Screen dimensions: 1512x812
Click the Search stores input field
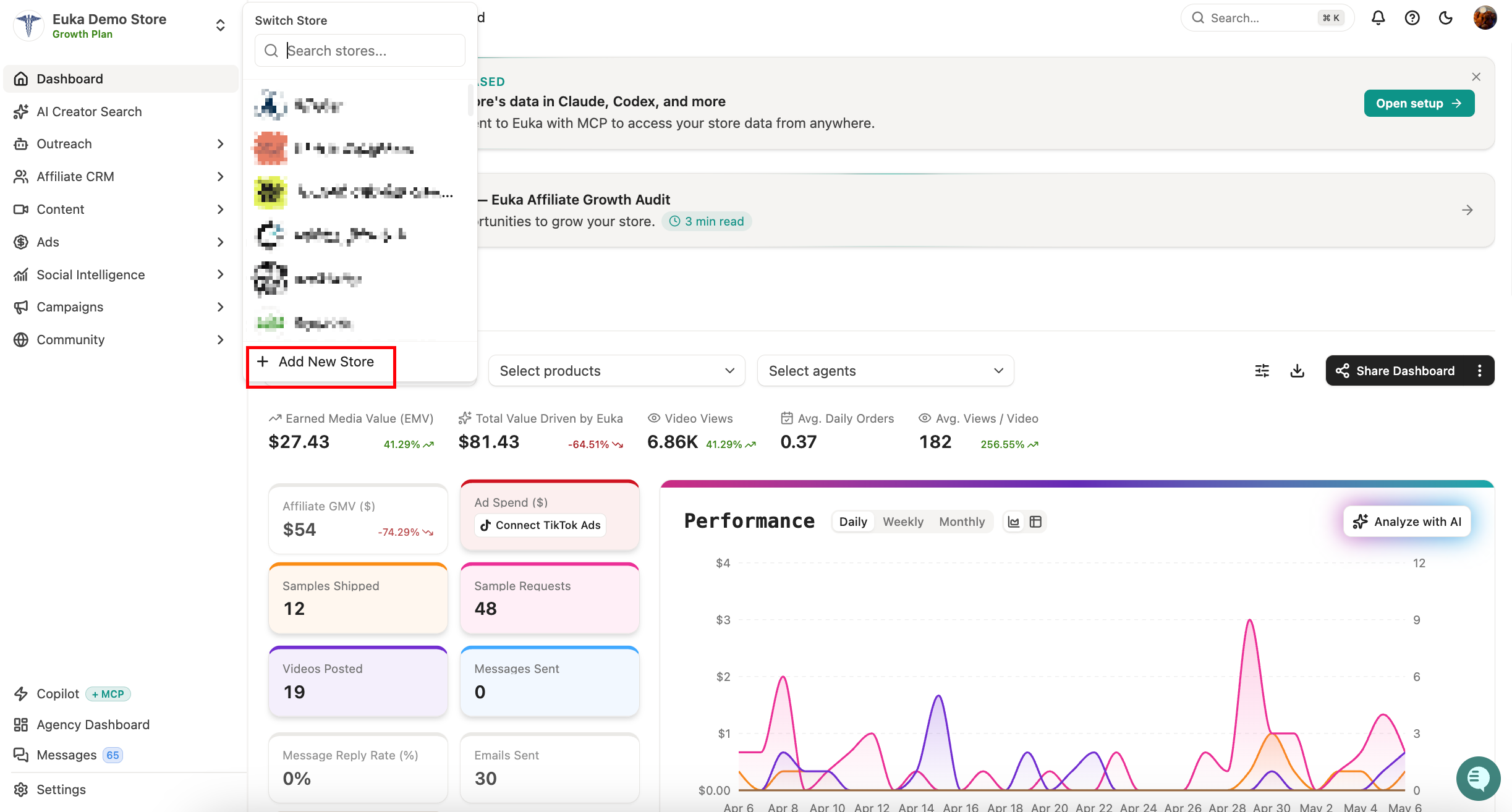pos(360,51)
